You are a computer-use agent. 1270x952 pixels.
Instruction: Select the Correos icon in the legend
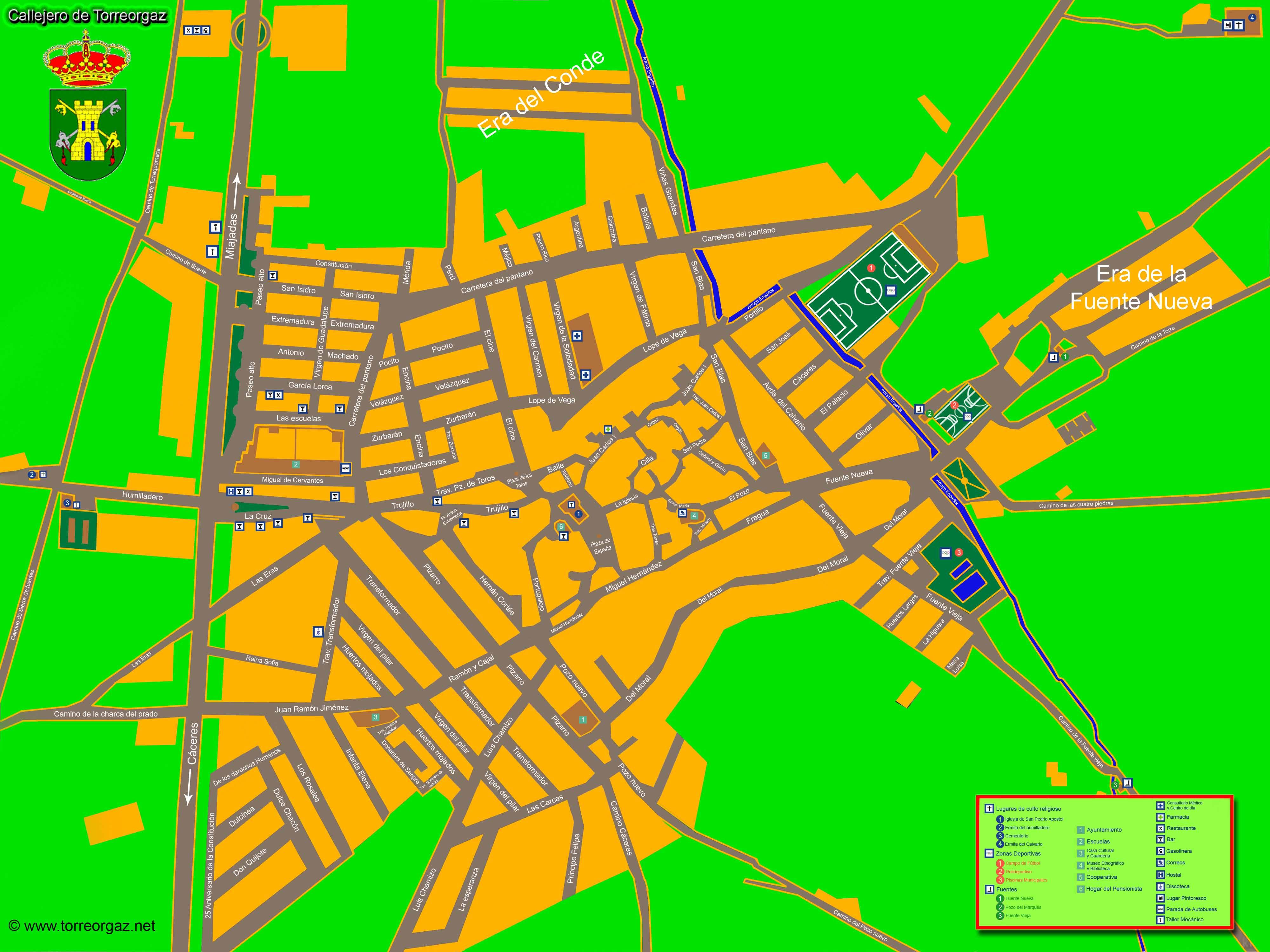(1160, 863)
